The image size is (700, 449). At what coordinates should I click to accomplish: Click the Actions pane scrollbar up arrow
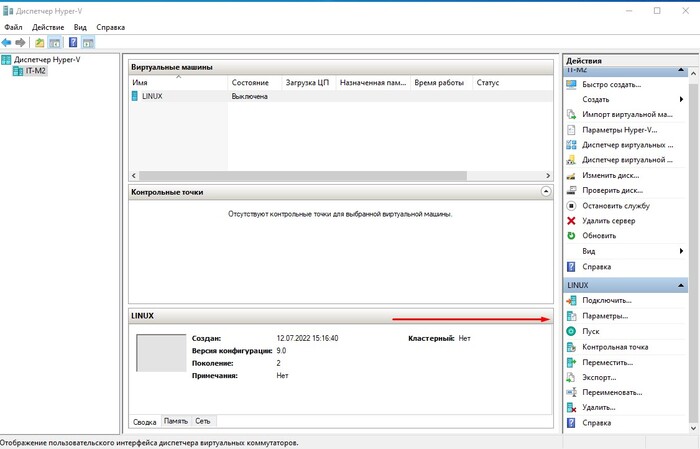coord(693,73)
